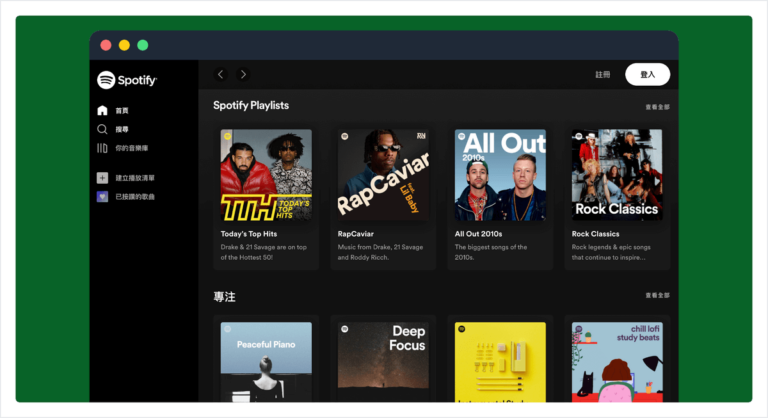The height and width of the screenshot is (418, 768).
Task: Click 查看全部 beside 專注 section
Action: click(657, 295)
